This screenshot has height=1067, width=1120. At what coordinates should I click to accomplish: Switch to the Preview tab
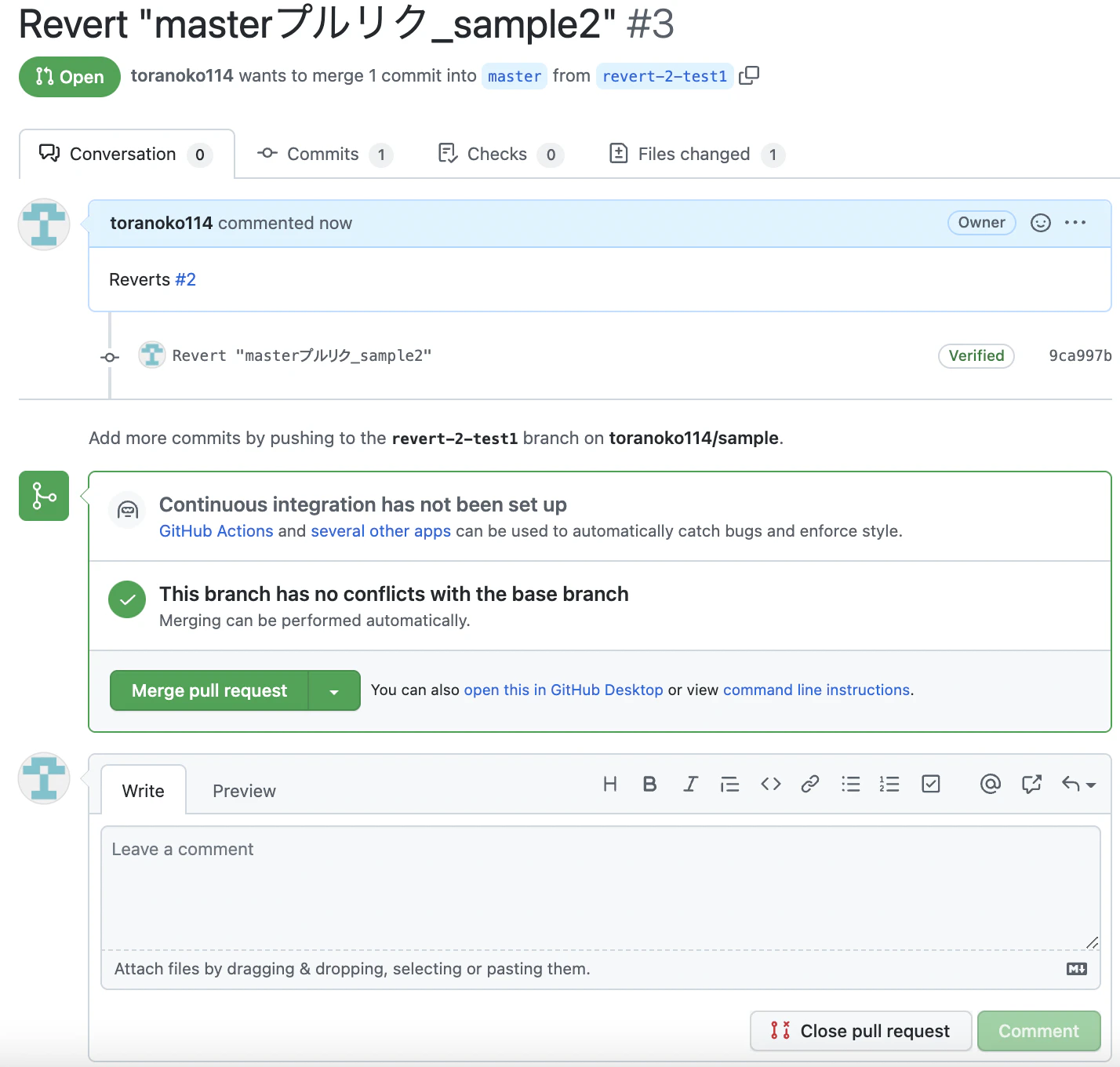click(x=244, y=791)
